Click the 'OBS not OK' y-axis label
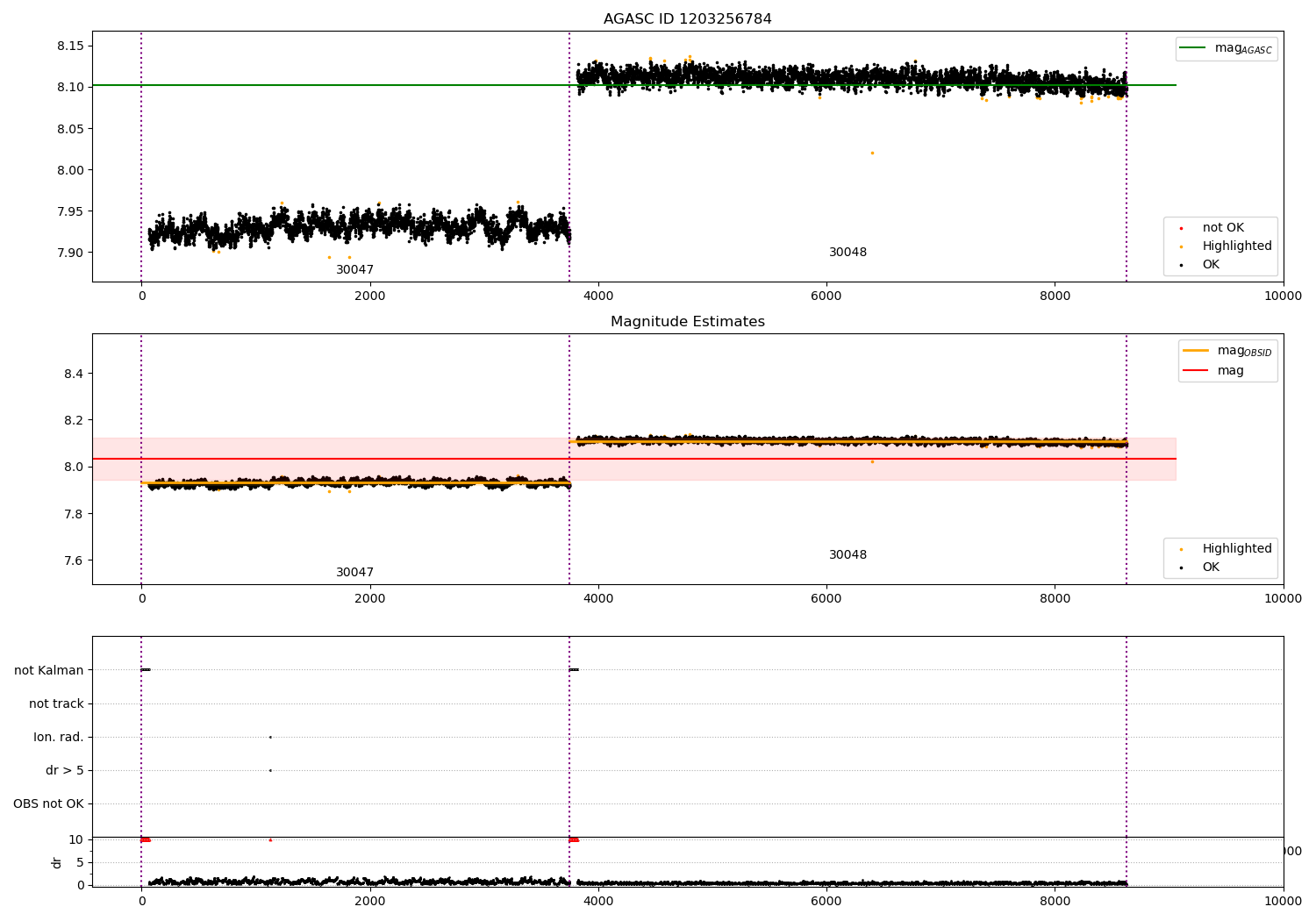 click(x=48, y=803)
